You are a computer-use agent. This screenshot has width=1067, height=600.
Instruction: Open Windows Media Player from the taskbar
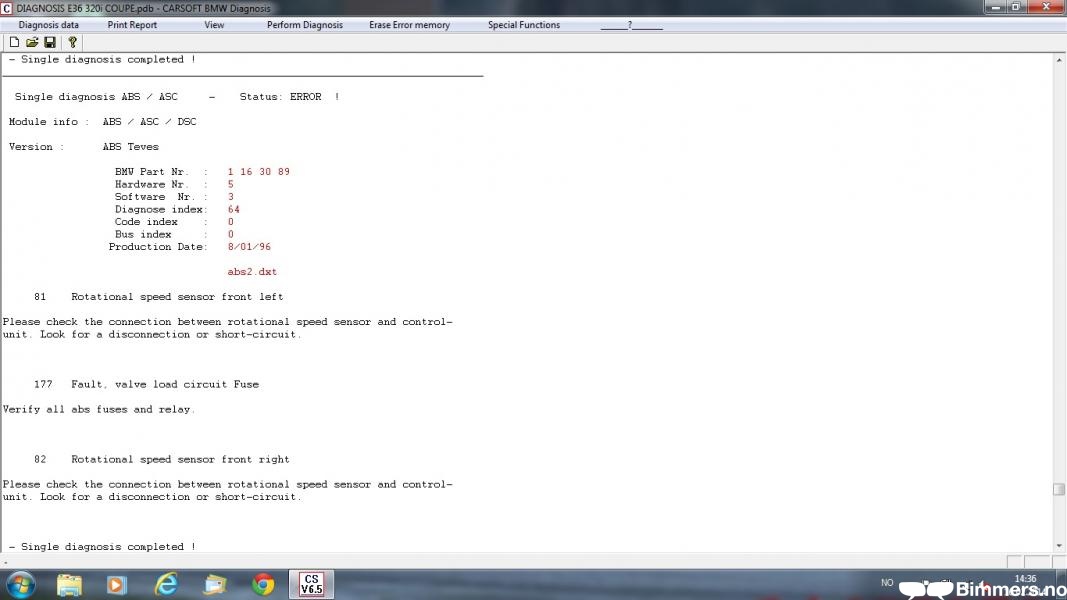tap(116, 585)
